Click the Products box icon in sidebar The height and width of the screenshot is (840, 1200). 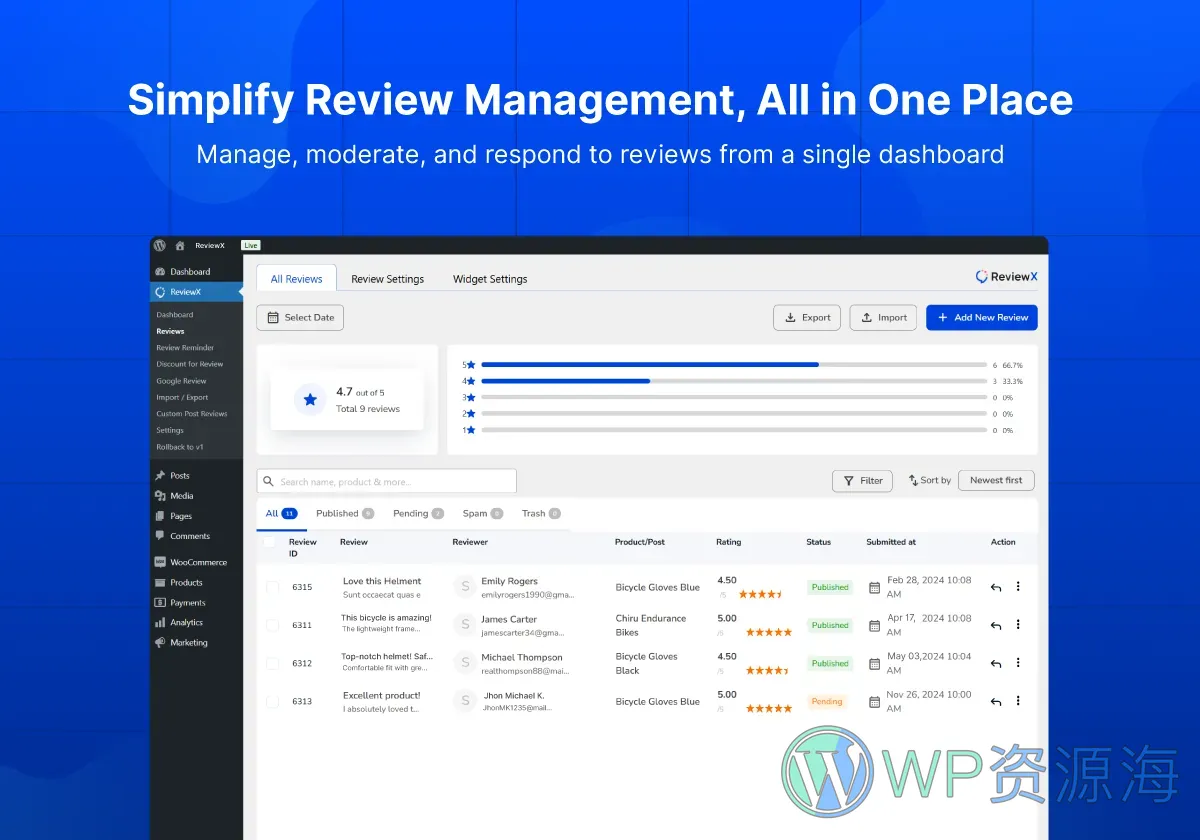click(160, 582)
